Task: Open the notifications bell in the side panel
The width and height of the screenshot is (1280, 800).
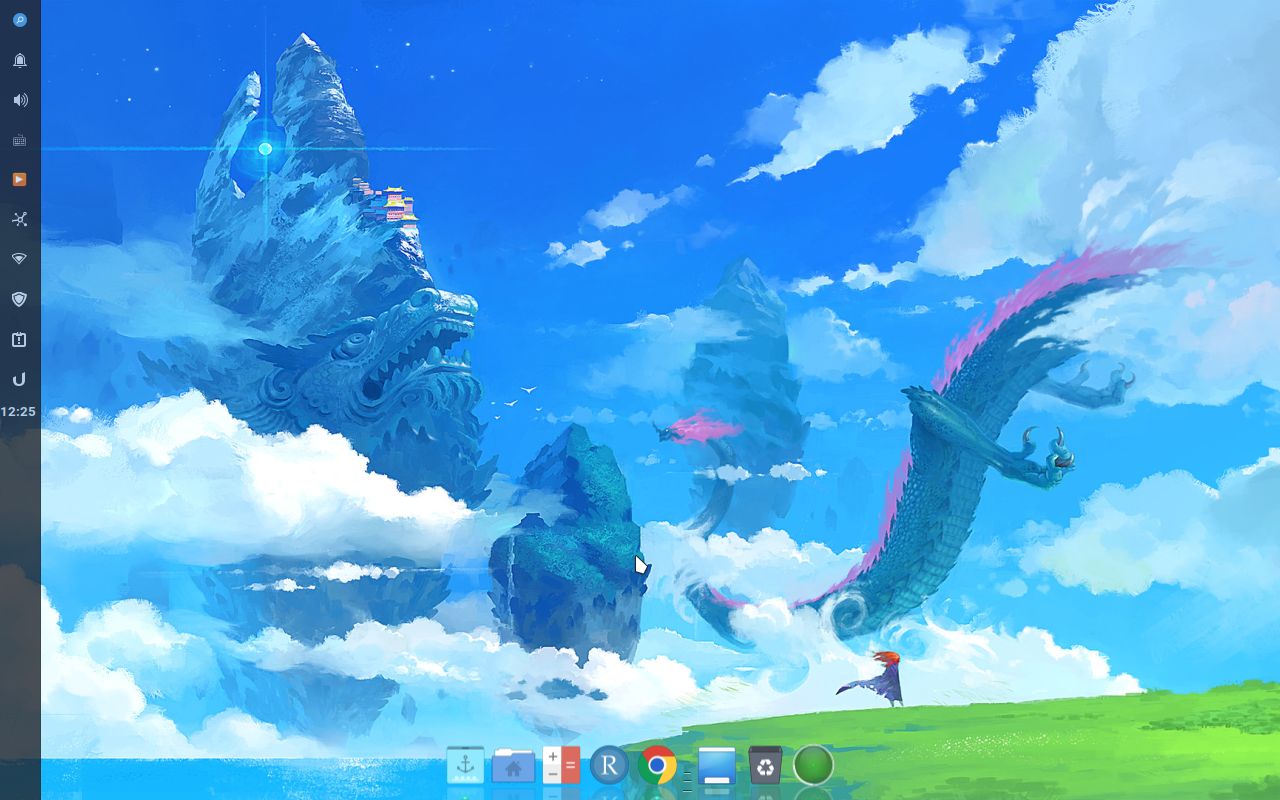Action: (20, 60)
